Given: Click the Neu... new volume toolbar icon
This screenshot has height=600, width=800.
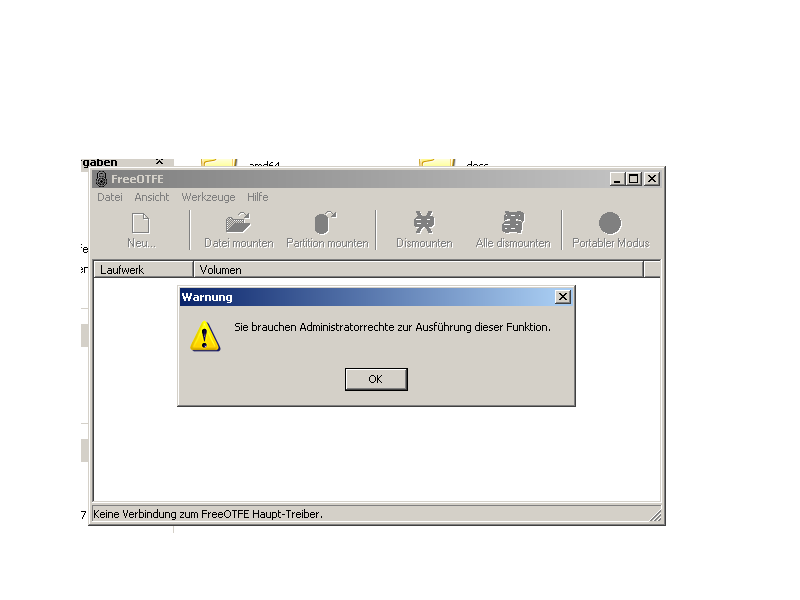Looking at the screenshot, I should pyautogui.click(x=141, y=223).
